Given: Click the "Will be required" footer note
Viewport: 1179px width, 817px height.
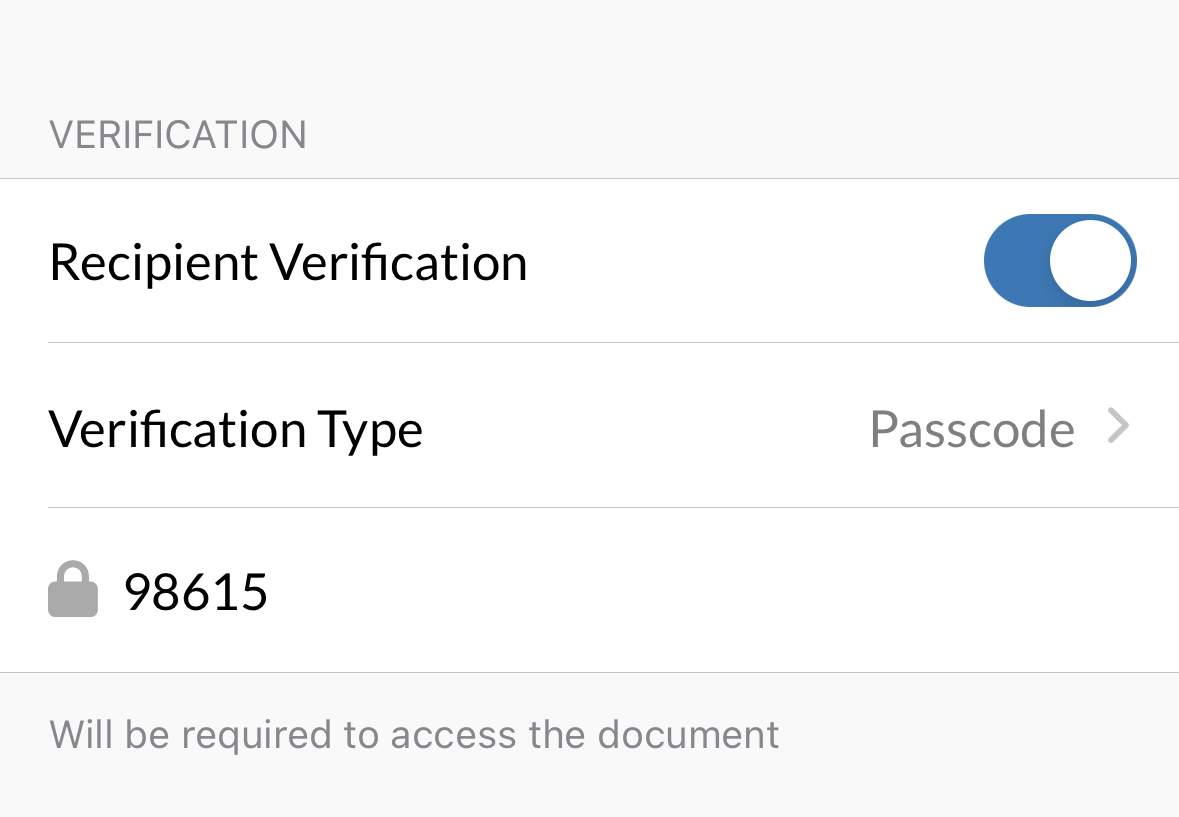Looking at the screenshot, I should tap(414, 735).
